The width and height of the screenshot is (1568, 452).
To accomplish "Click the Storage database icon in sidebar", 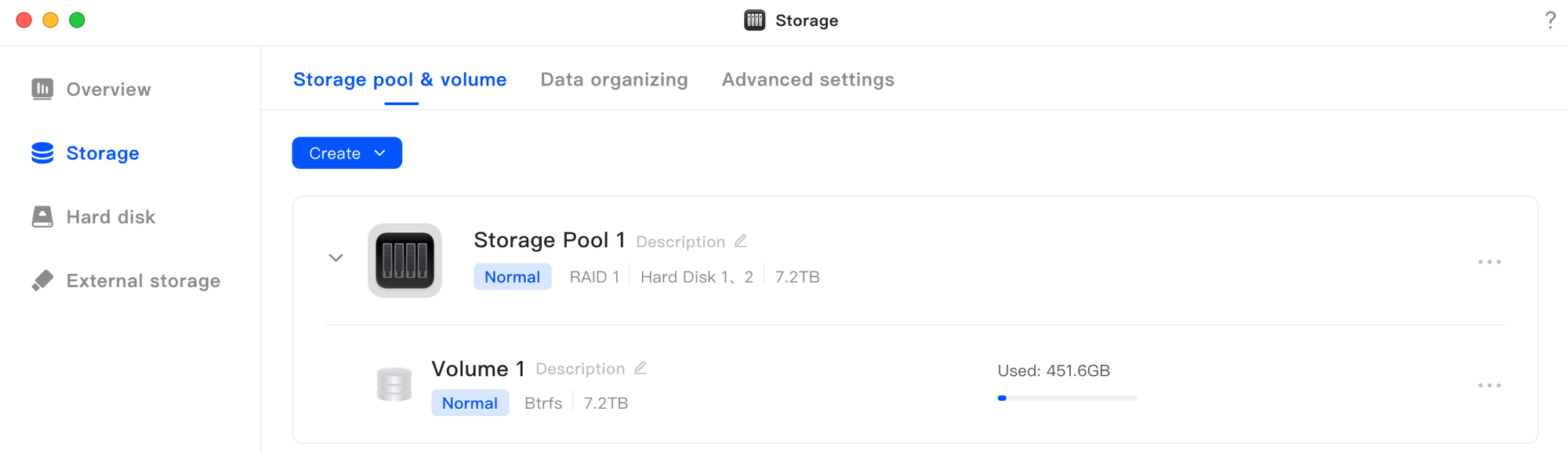I will point(42,153).
